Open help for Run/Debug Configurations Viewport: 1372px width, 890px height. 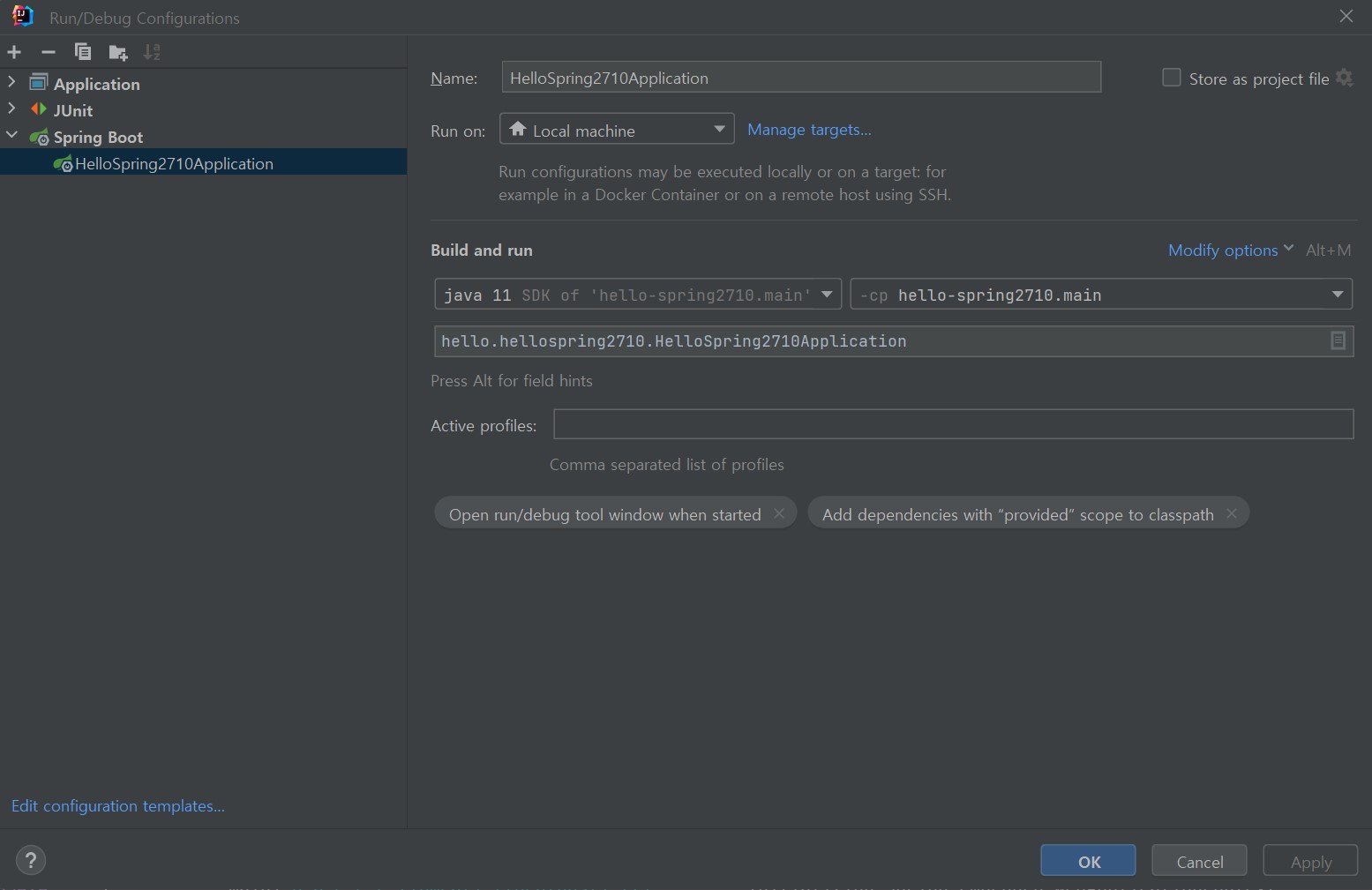point(30,860)
